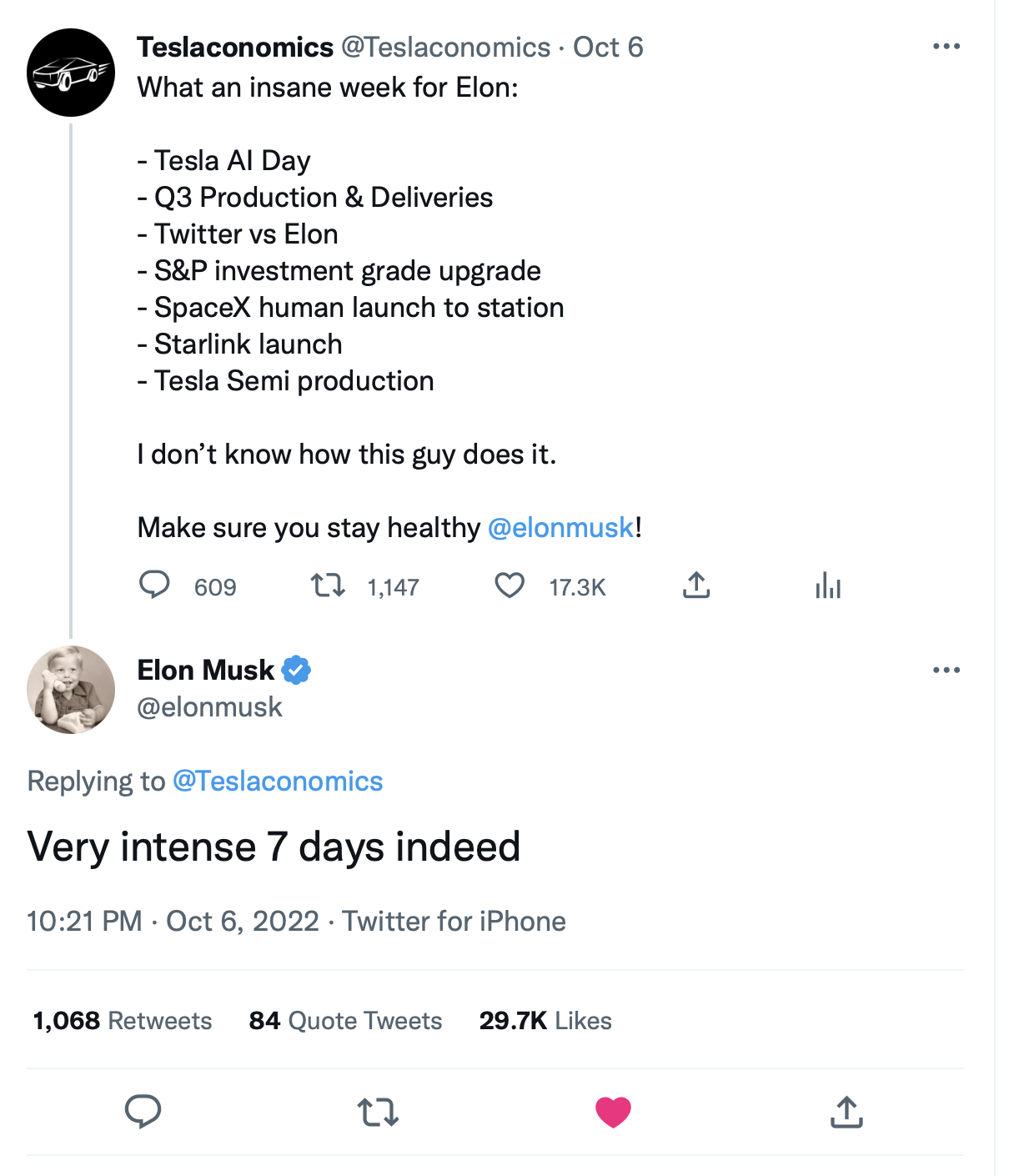Viewport: 1009px width, 1176px height.
Task: Reply to Elon Musk's tweet
Action: [143, 1112]
